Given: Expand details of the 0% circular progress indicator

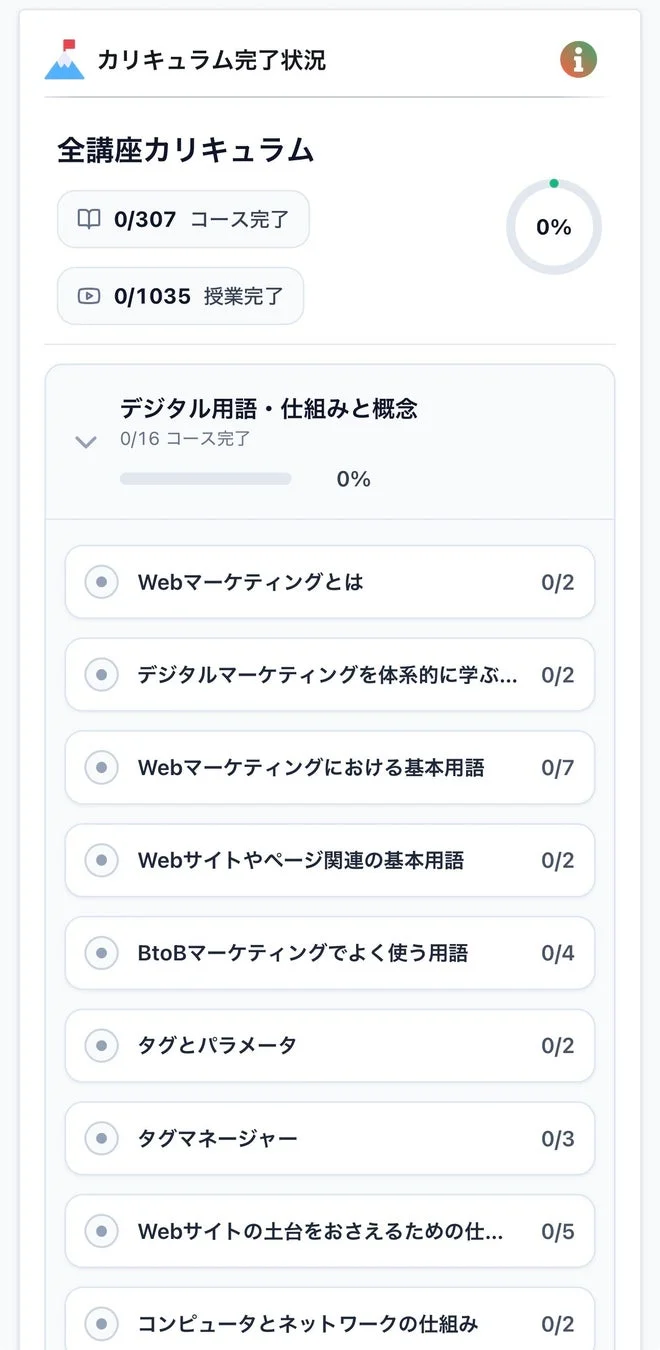Looking at the screenshot, I should 554,227.
